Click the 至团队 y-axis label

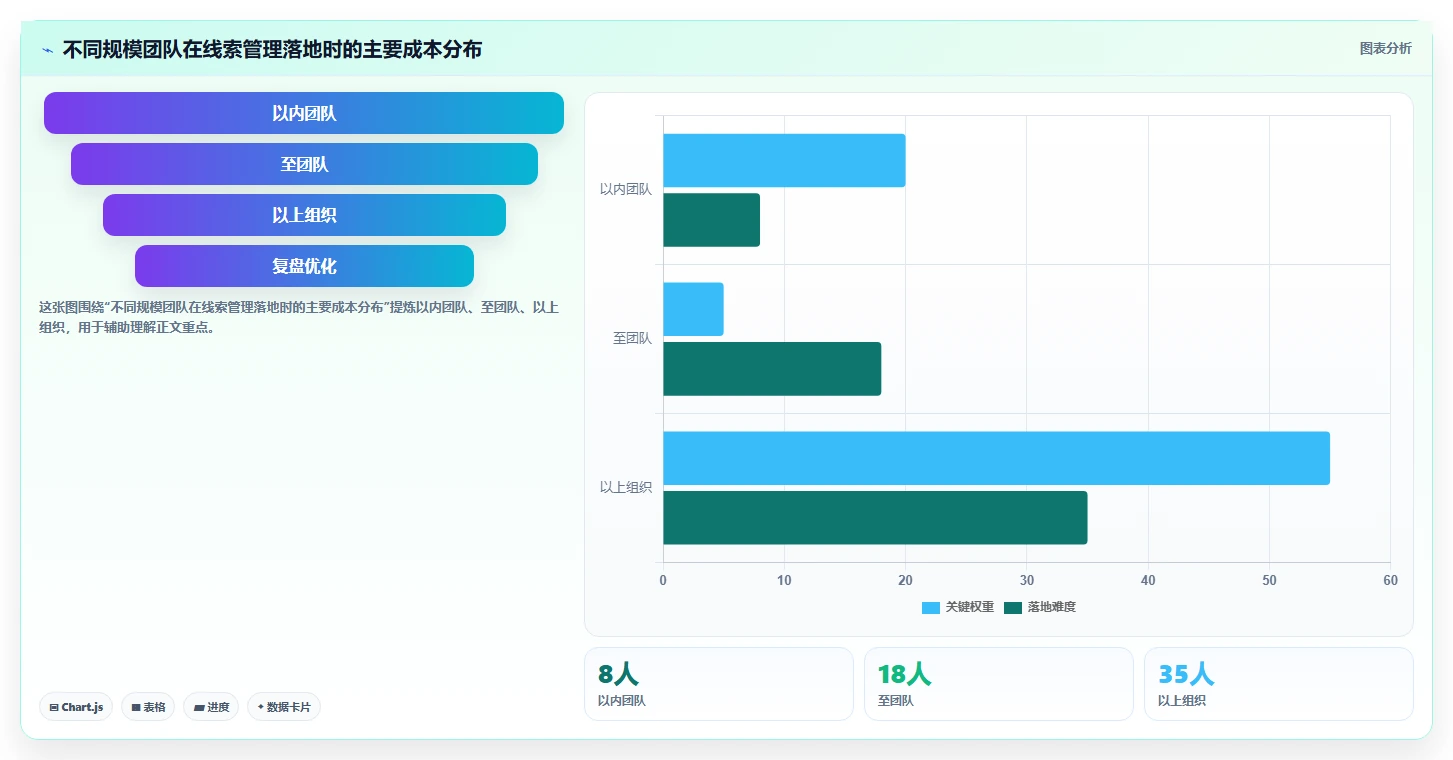click(x=632, y=338)
